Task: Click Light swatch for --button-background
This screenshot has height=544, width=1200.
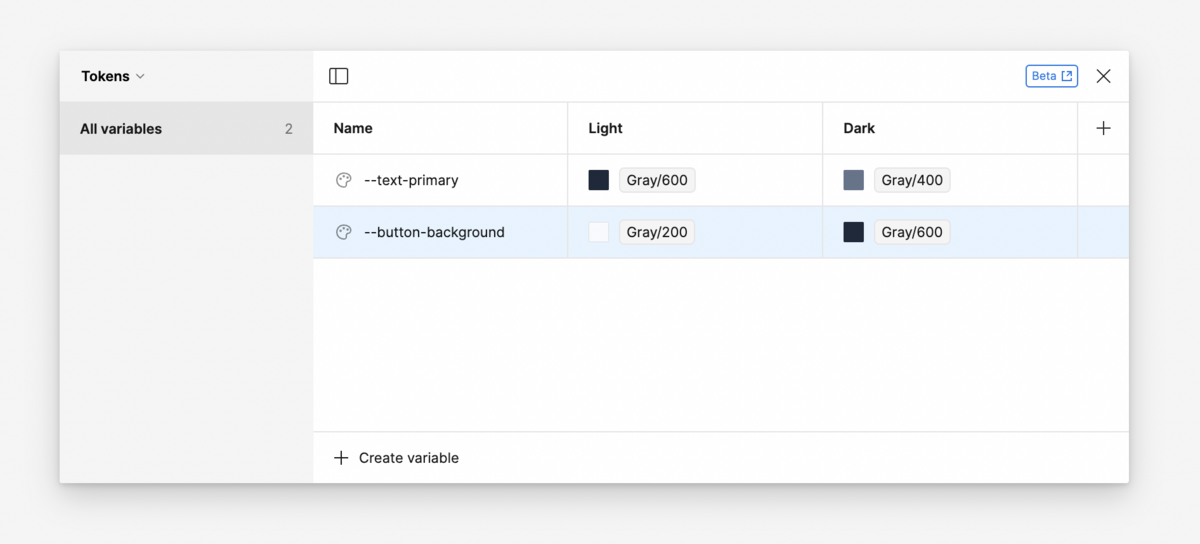Action: coord(599,232)
